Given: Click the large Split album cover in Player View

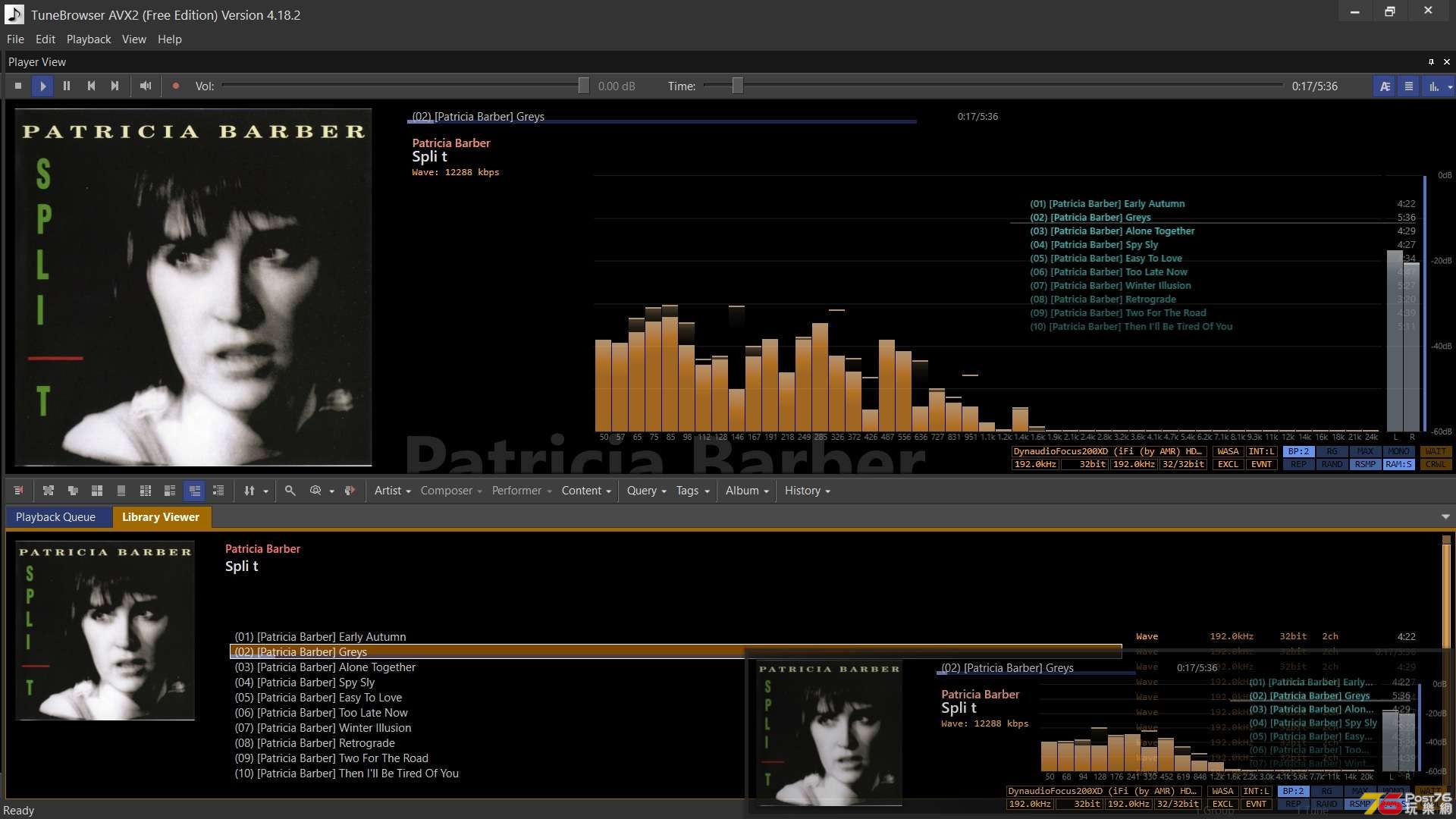Looking at the screenshot, I should pyautogui.click(x=193, y=287).
